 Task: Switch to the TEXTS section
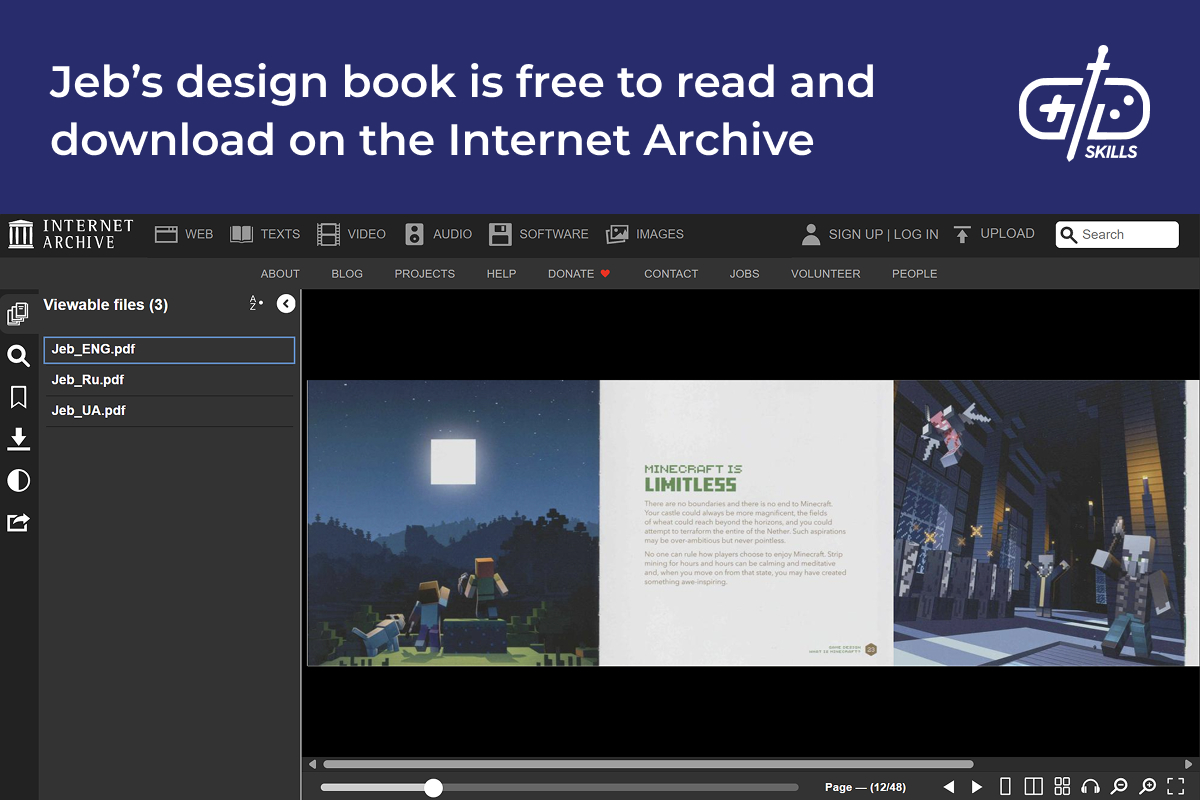point(264,233)
